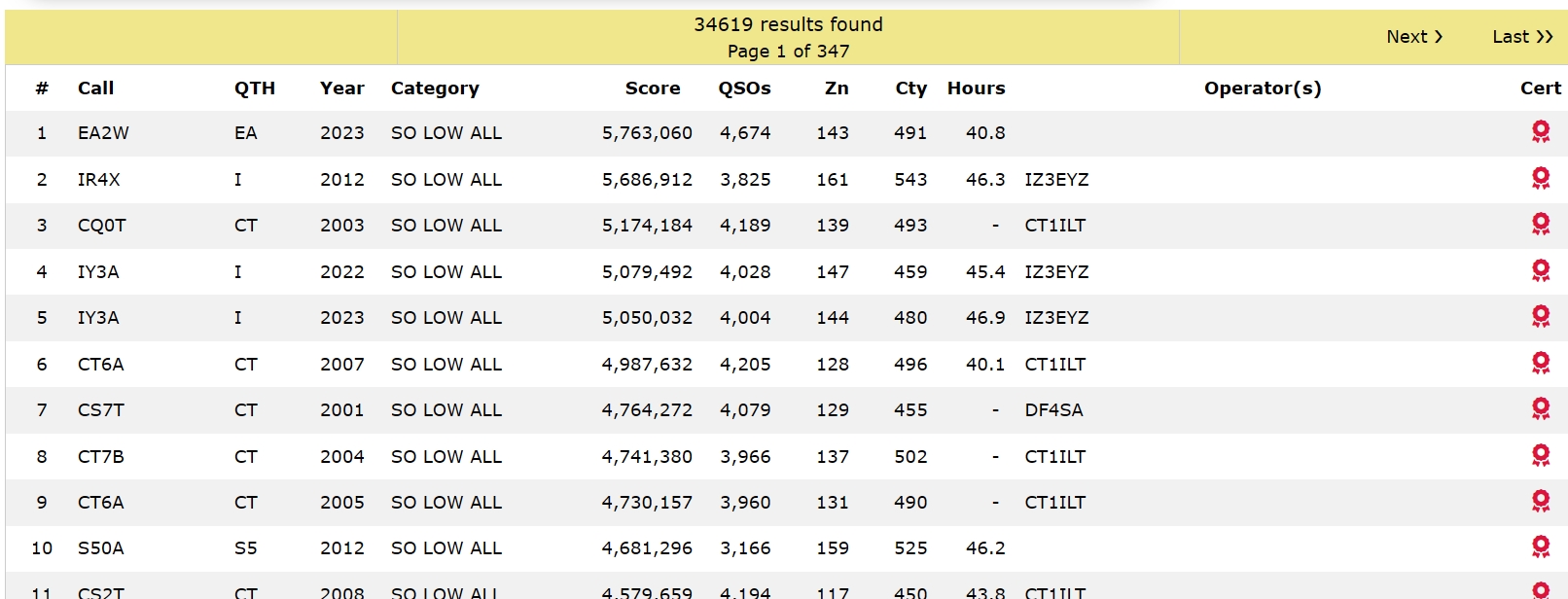This screenshot has height=599, width=1568.
Task: Click operator IZ3EYZ in IR4X row
Action: click(x=1056, y=180)
